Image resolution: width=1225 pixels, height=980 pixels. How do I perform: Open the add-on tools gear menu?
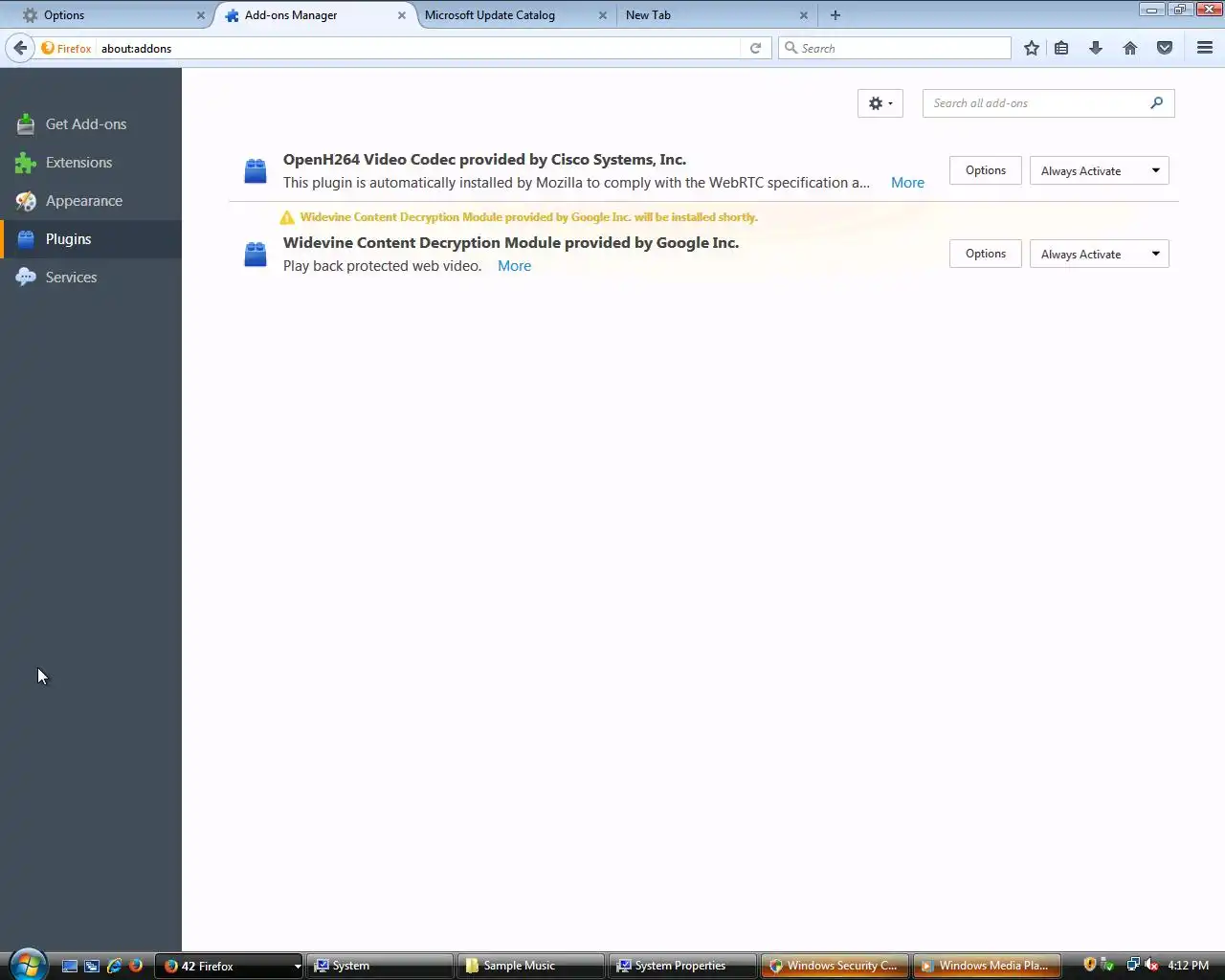pyautogui.click(x=880, y=103)
